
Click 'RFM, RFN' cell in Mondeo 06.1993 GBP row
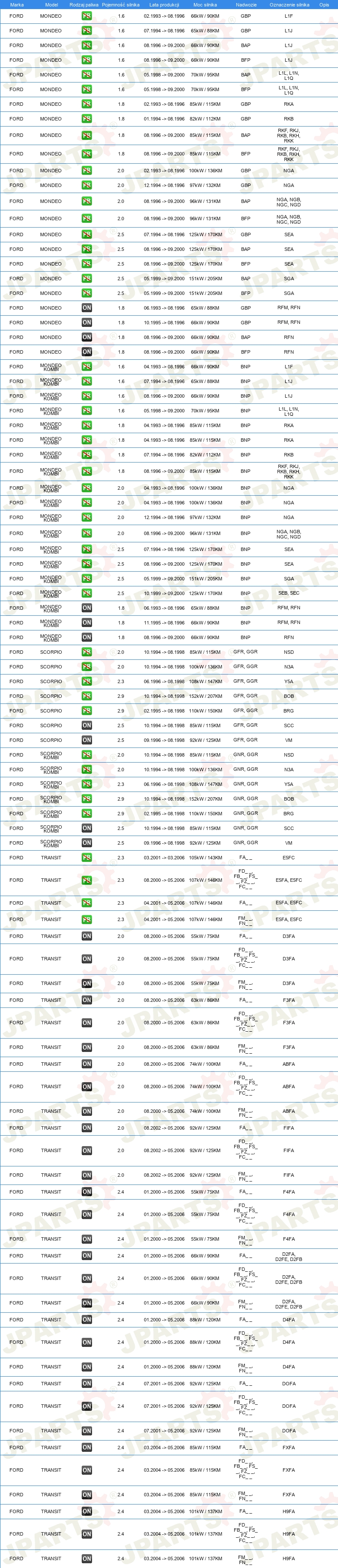tap(289, 307)
